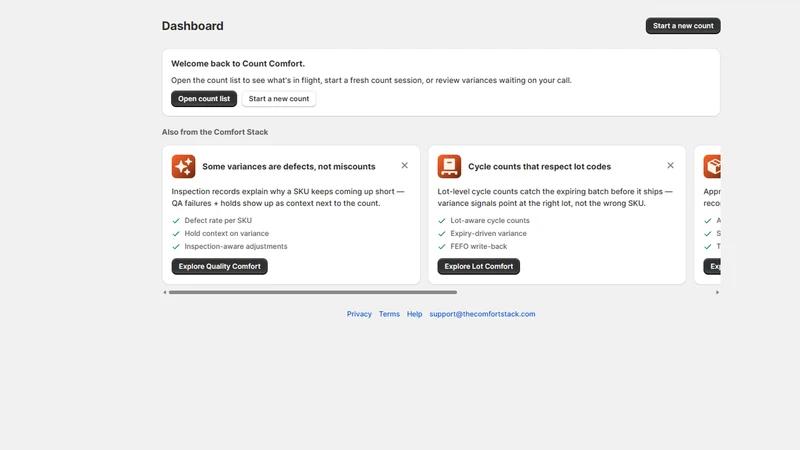The image size is (800, 450).
Task: Click 'Also from the Comfort Stack' label
Action: pyautogui.click(x=215, y=132)
